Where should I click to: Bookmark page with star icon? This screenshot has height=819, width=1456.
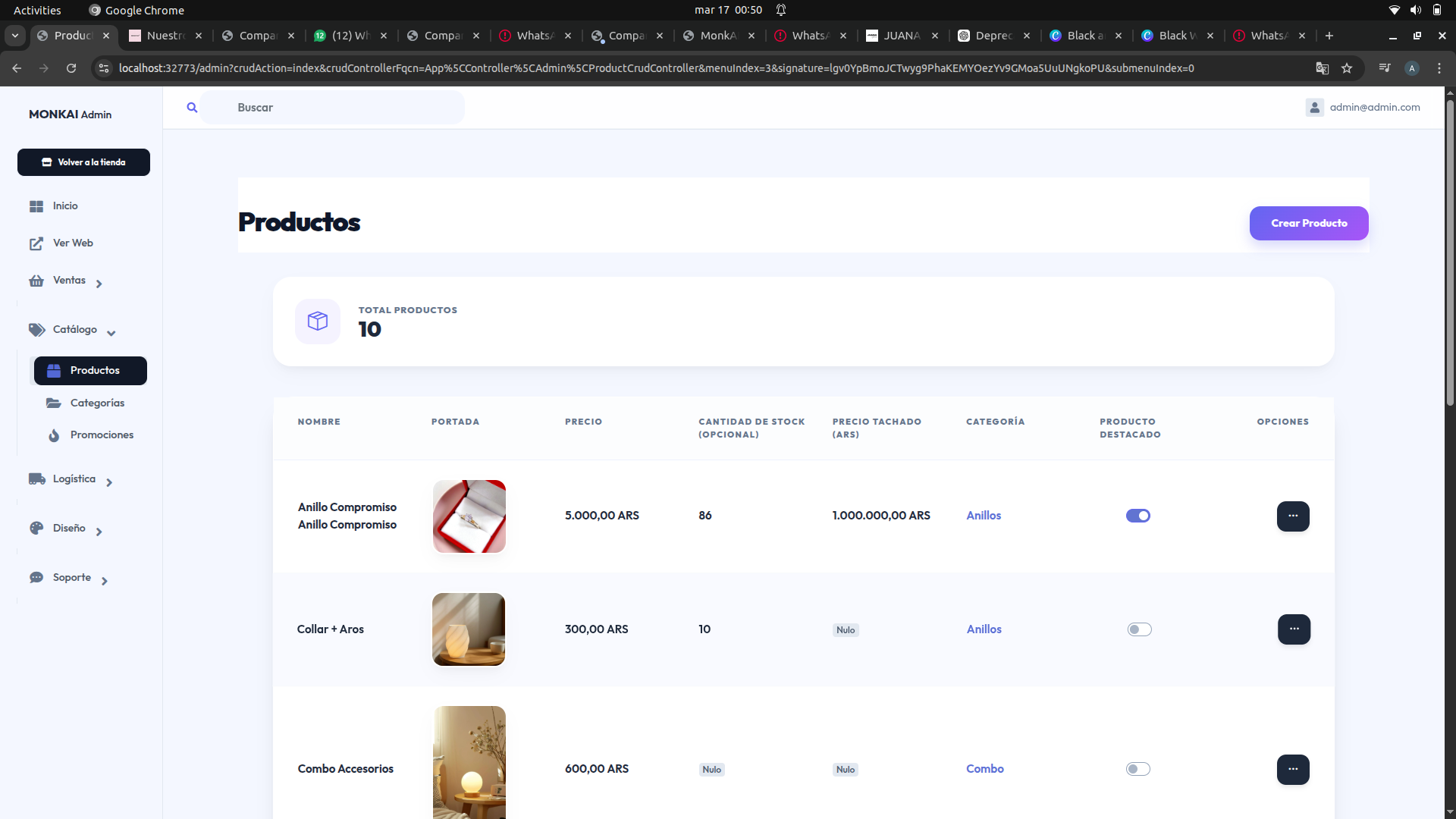pos(1347,68)
